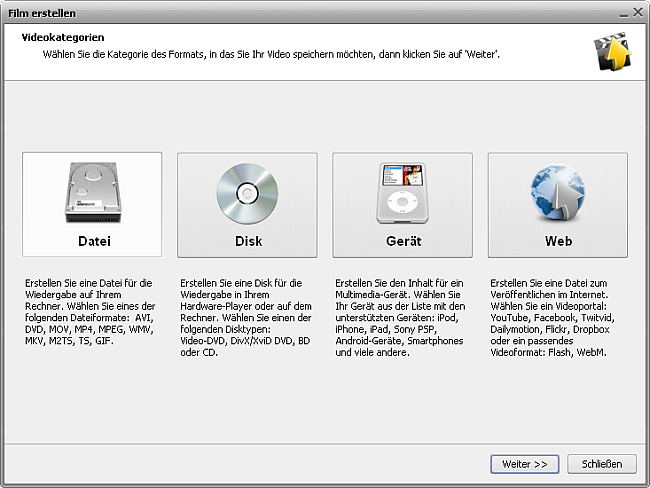Click the description text listing AVI, DVD, MOV
The image size is (650, 488).
(x=90, y=312)
